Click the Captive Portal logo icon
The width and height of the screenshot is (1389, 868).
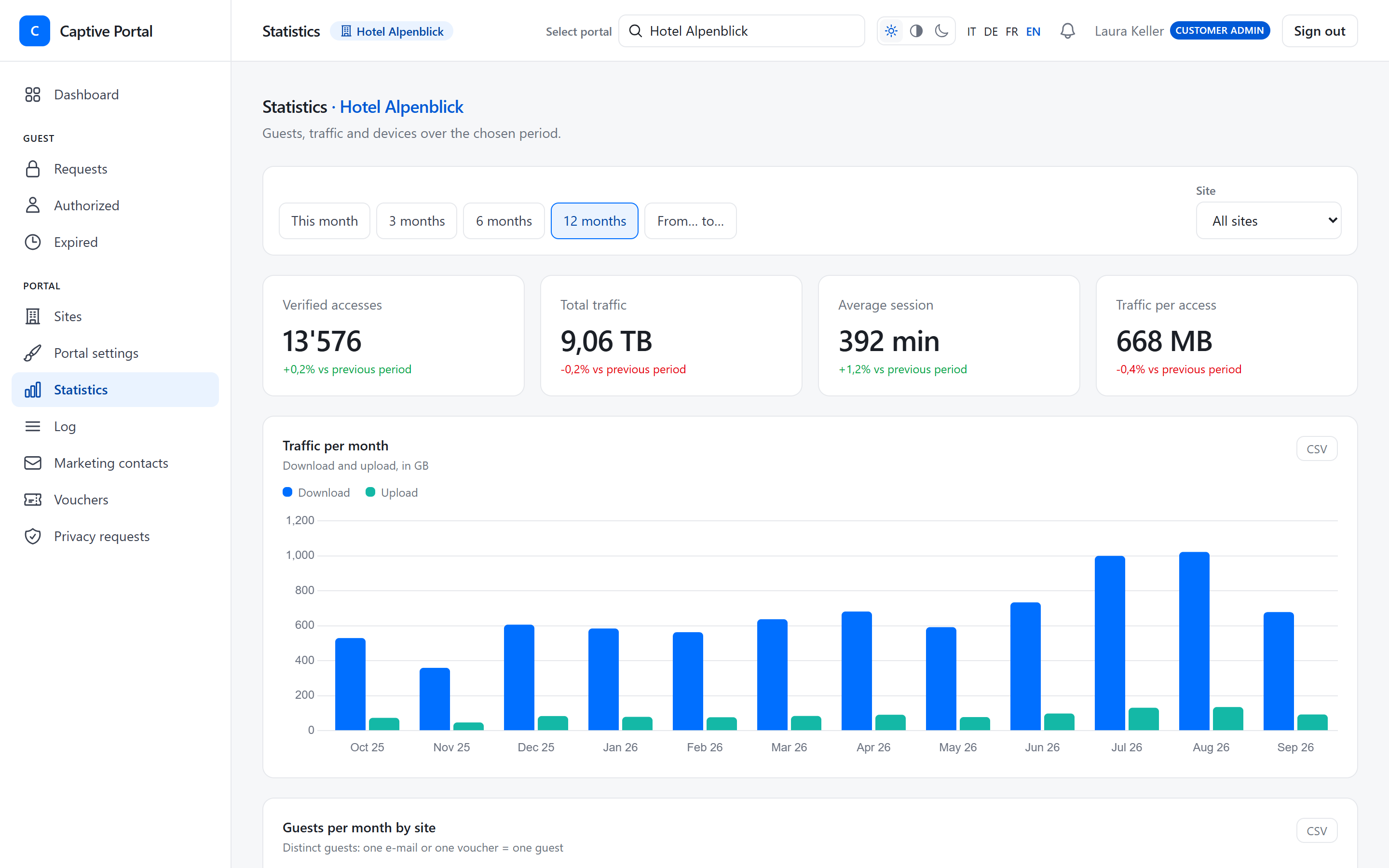(34, 31)
